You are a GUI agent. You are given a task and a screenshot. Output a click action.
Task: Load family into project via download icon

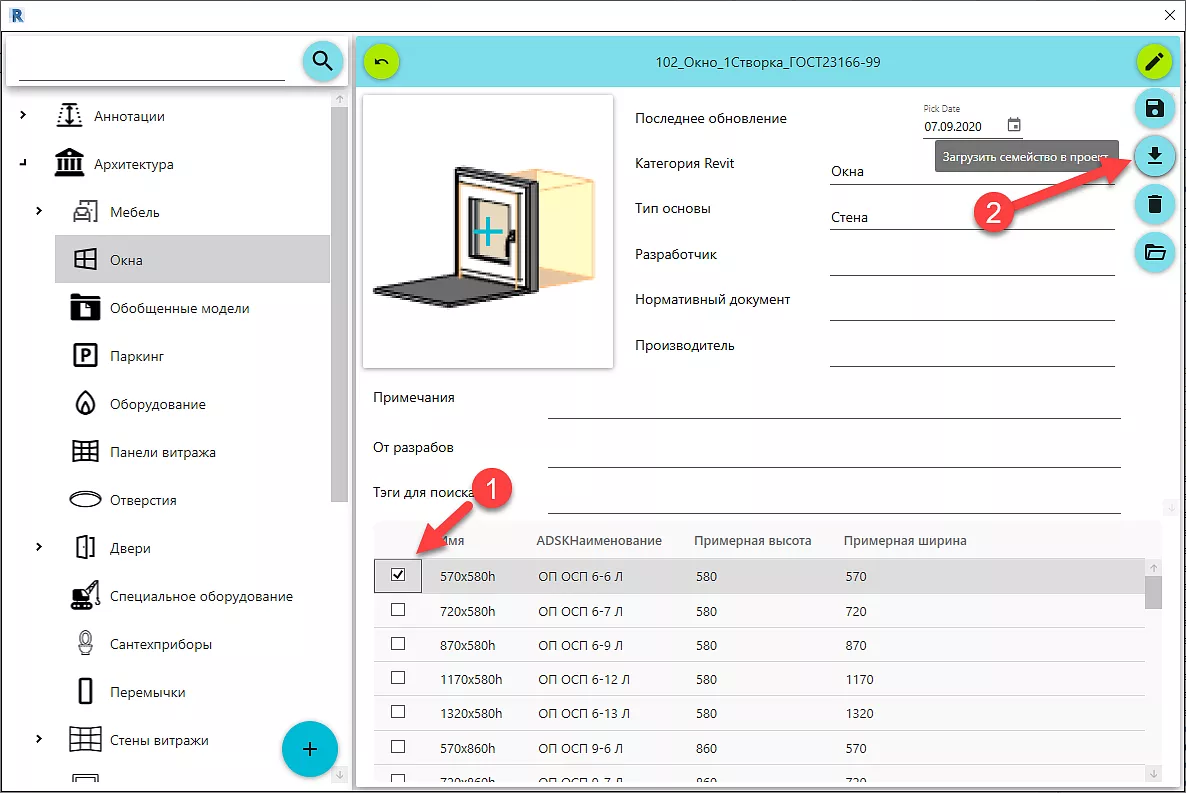(1154, 156)
